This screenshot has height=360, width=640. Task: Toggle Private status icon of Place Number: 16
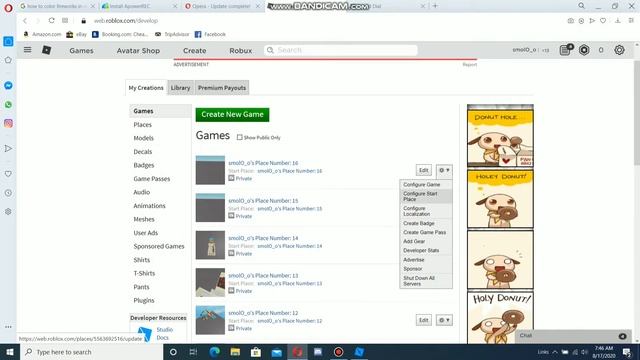[x=231, y=178]
